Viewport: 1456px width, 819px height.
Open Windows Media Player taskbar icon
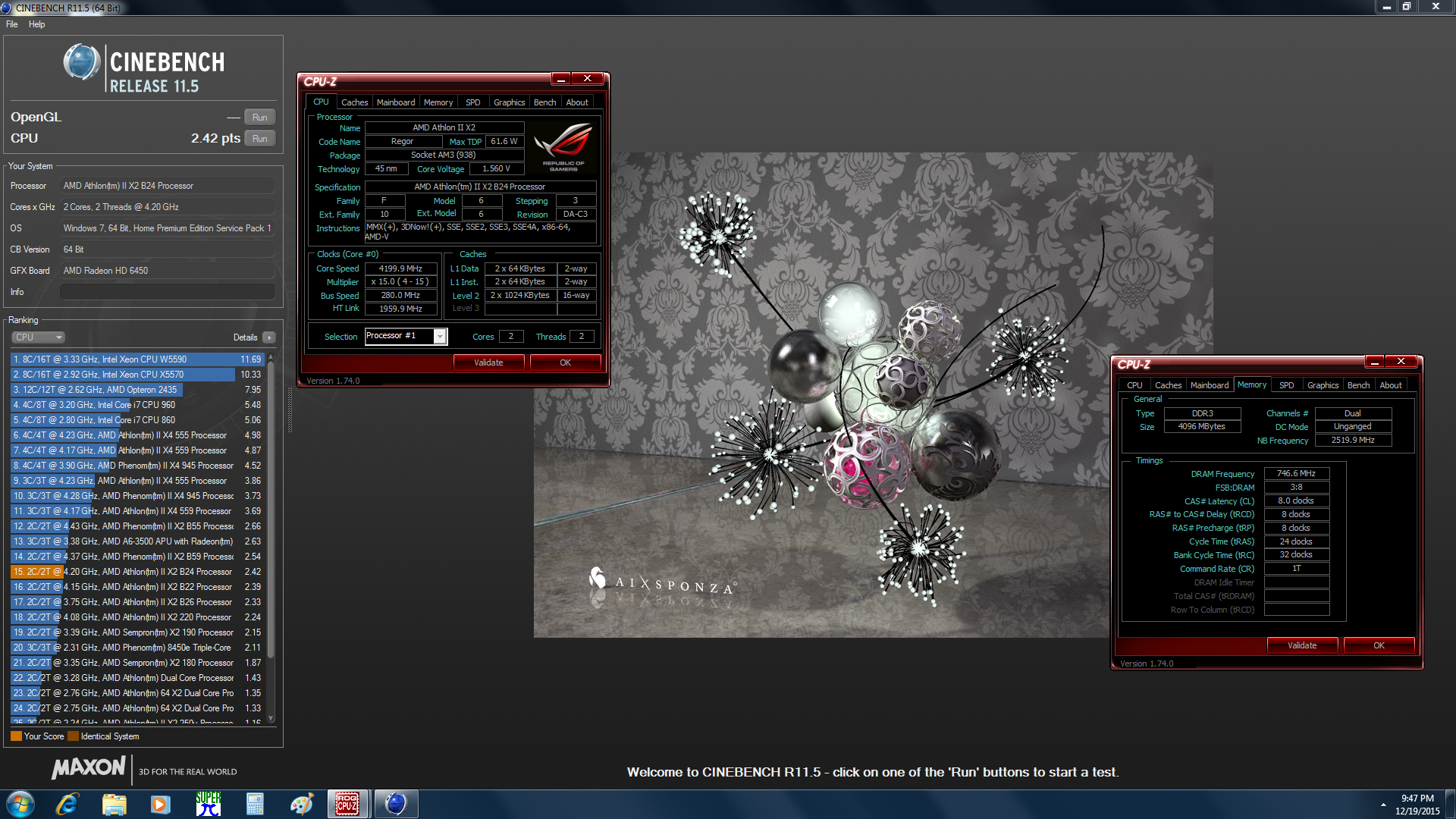point(161,804)
